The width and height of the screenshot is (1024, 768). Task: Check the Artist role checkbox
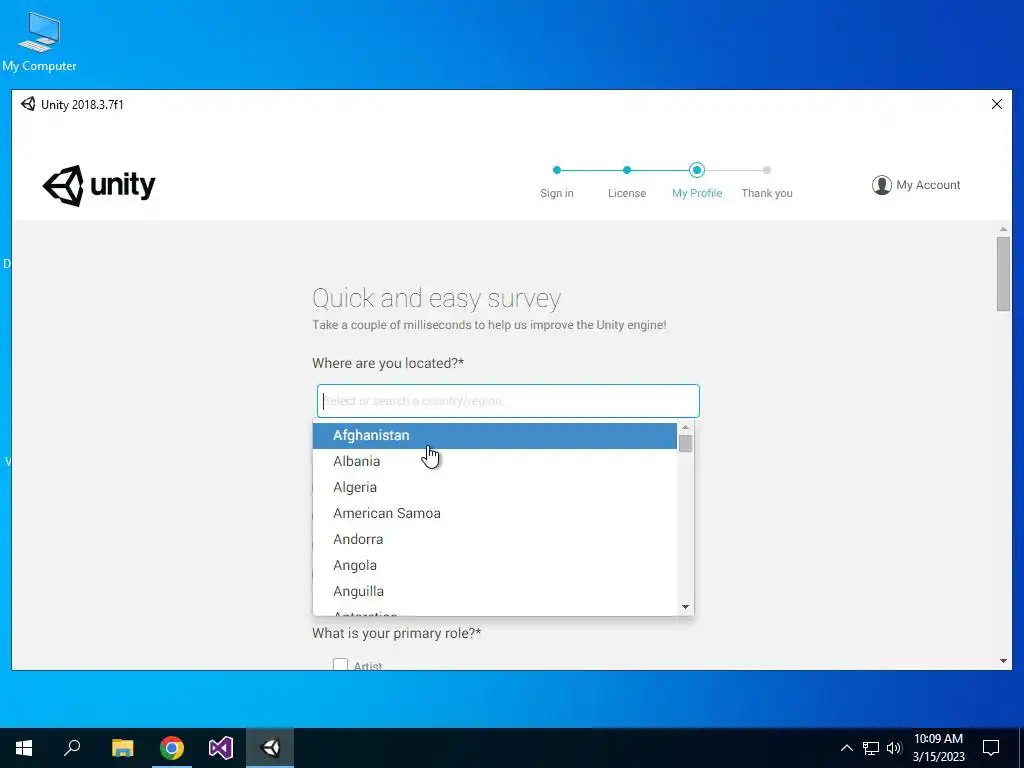(340, 664)
